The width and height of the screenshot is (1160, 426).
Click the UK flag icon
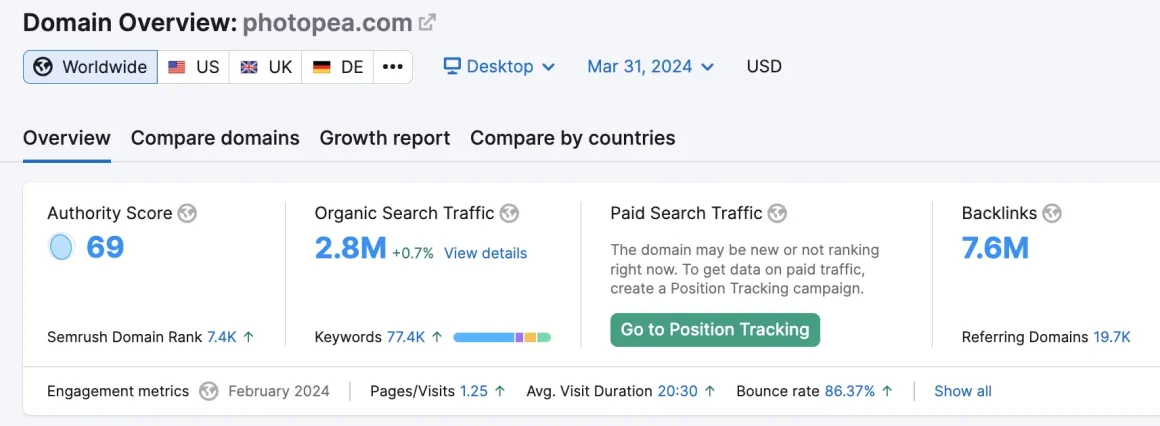249,67
